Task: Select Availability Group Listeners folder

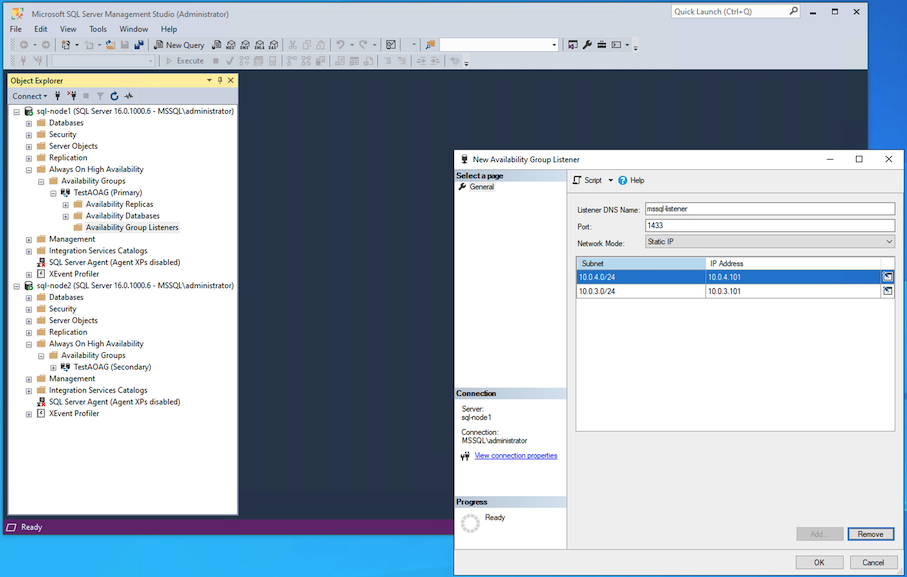Action: point(132,227)
